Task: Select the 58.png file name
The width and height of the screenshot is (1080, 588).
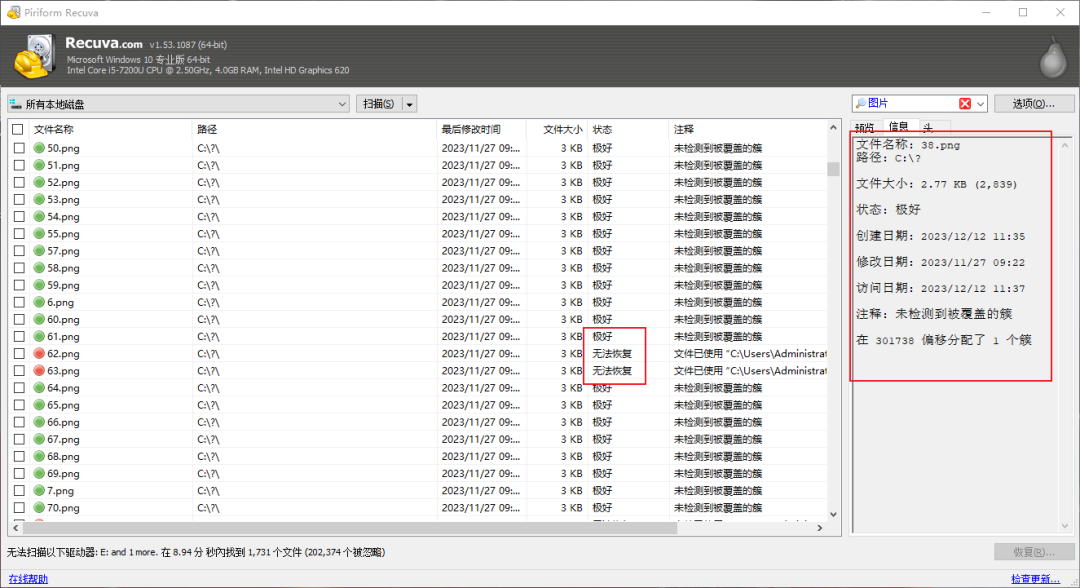Action: coord(63,268)
